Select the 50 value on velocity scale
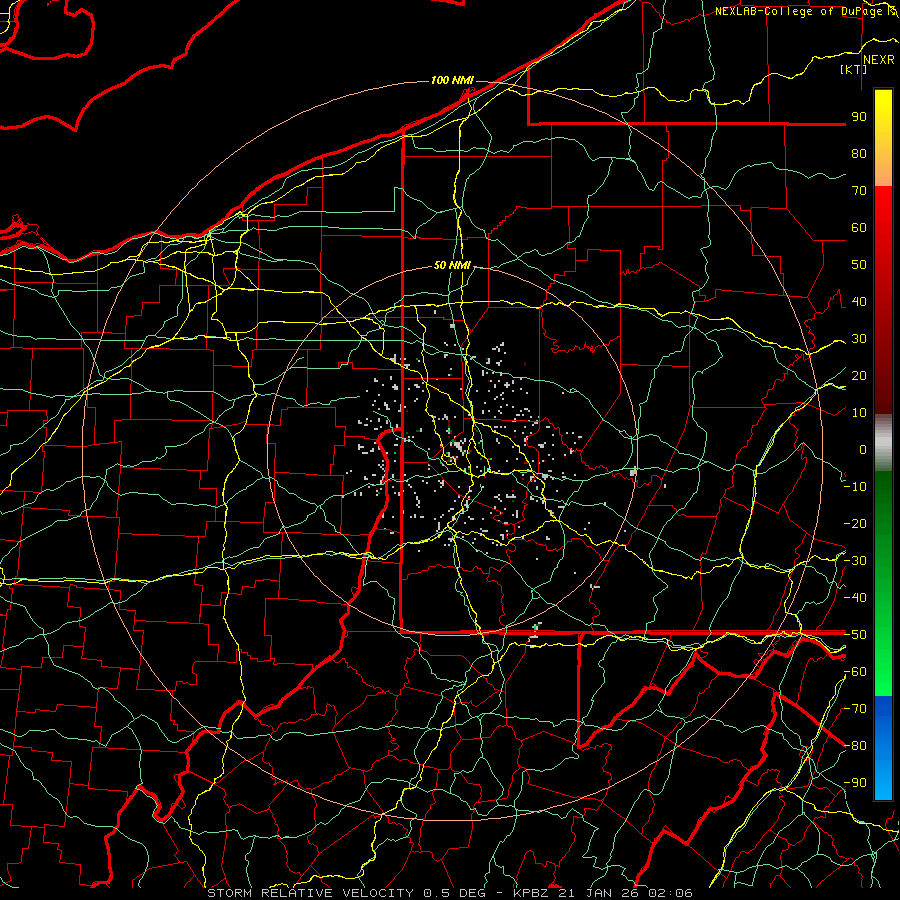The height and width of the screenshot is (900, 900). coord(859,265)
